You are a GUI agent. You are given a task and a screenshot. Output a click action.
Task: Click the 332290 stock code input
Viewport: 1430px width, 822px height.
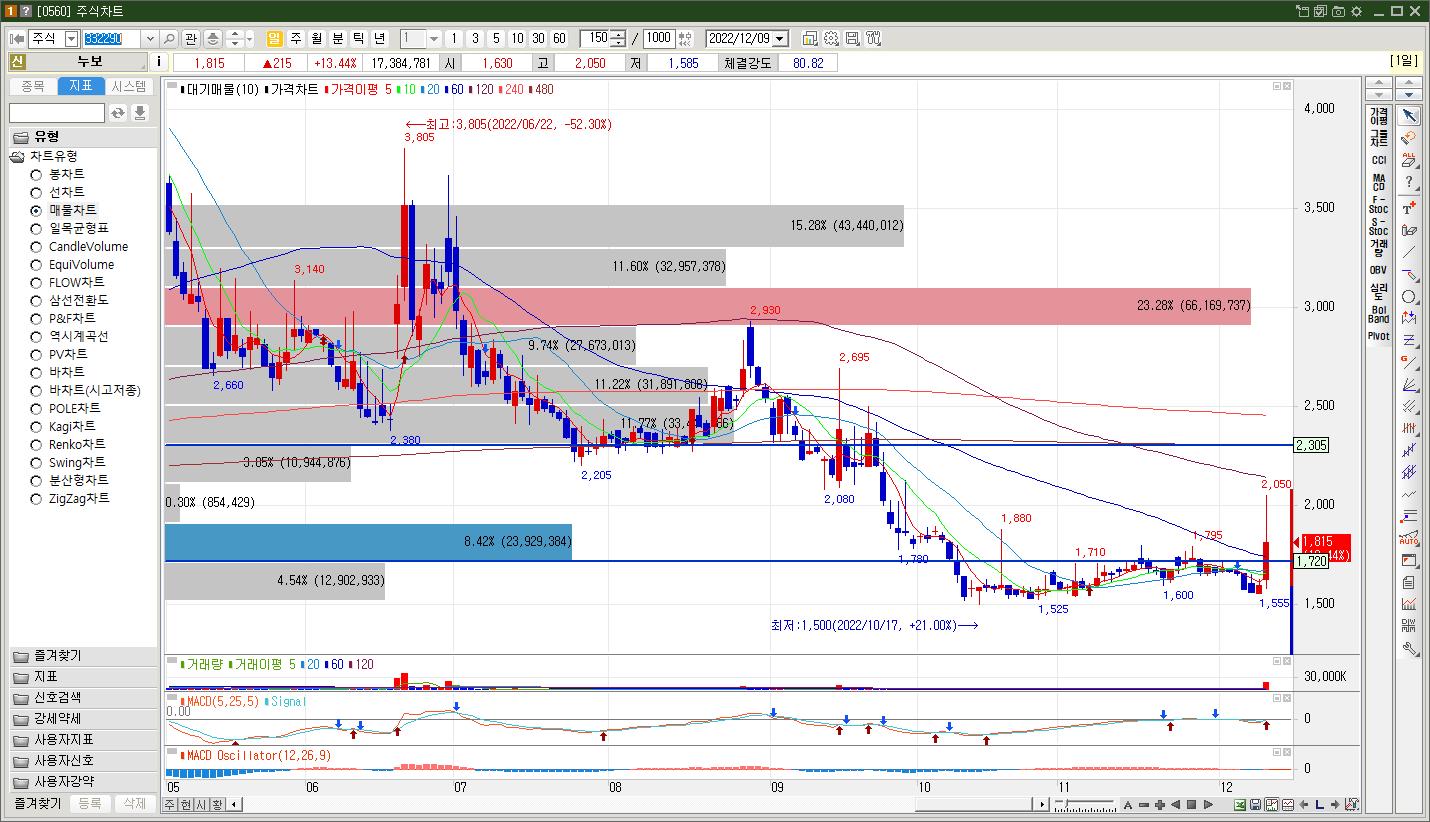point(111,39)
